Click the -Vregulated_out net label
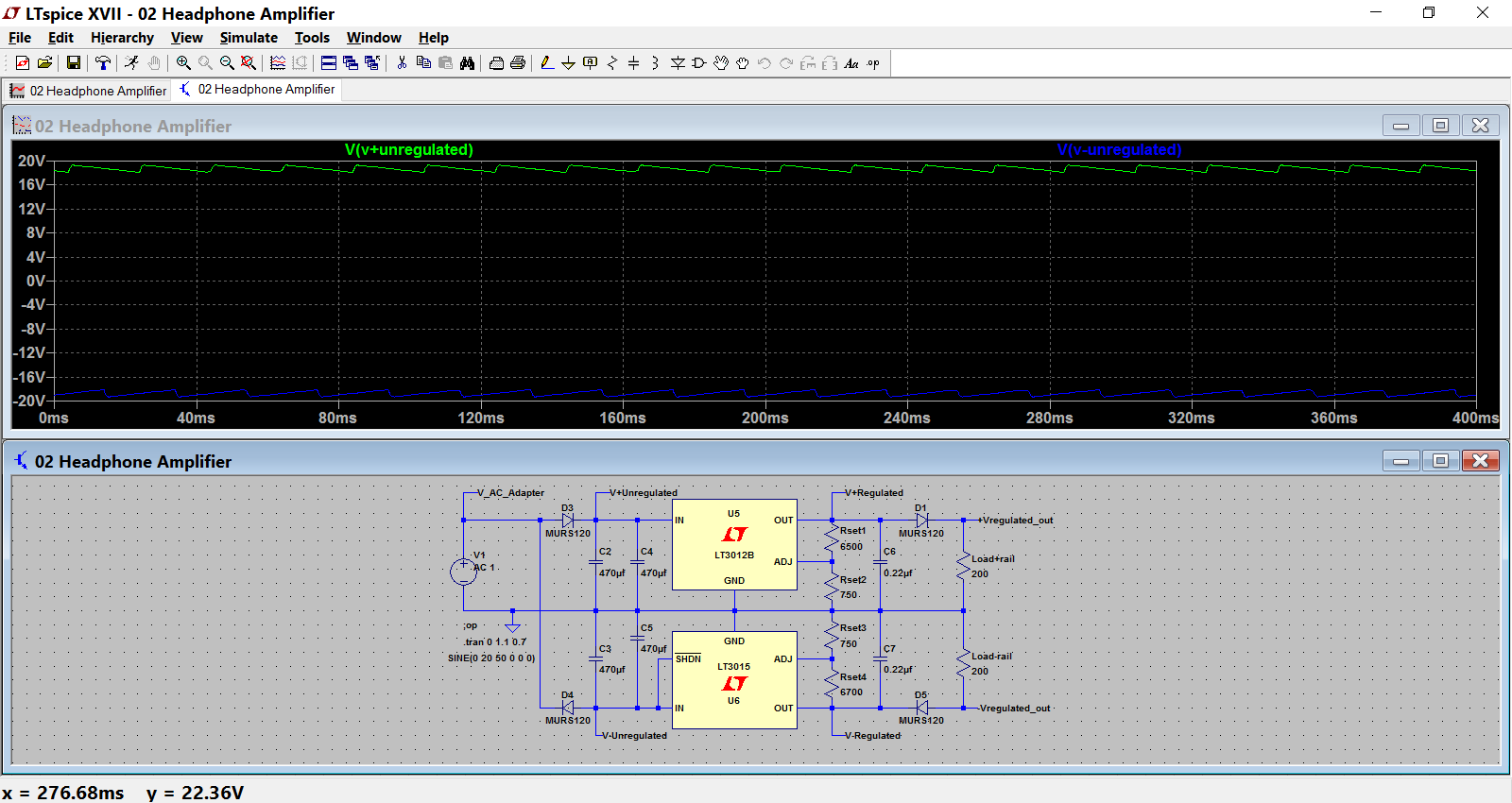1512x803 pixels. click(x=1013, y=709)
